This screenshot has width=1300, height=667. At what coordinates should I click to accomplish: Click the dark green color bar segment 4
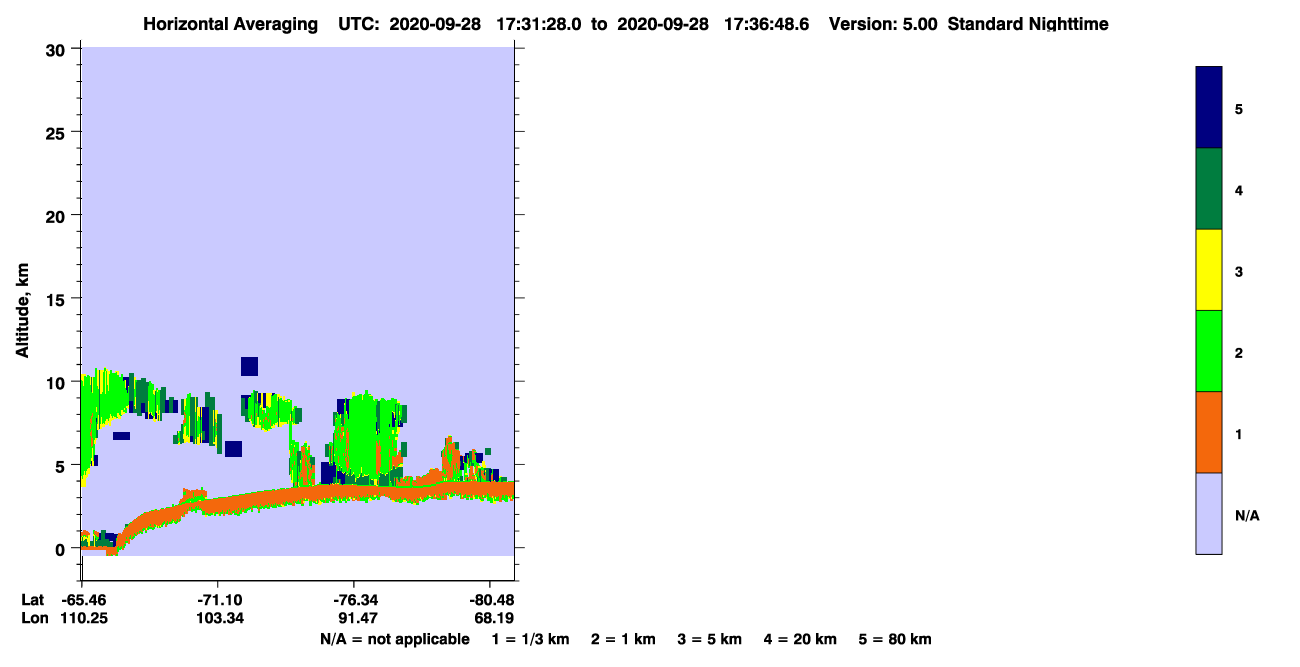coord(1209,189)
